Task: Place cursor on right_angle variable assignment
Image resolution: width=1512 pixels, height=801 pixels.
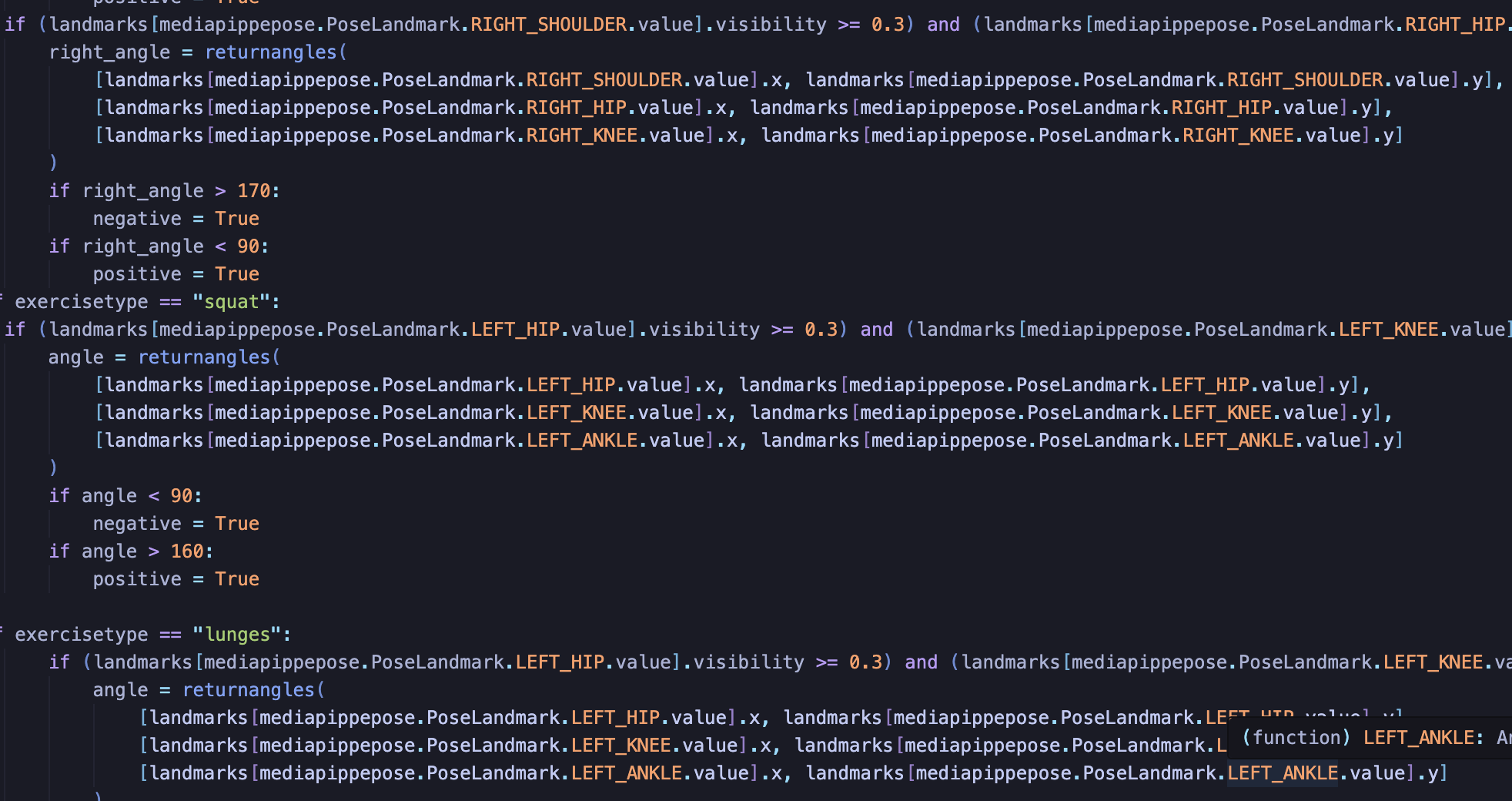Action: tap(109, 52)
